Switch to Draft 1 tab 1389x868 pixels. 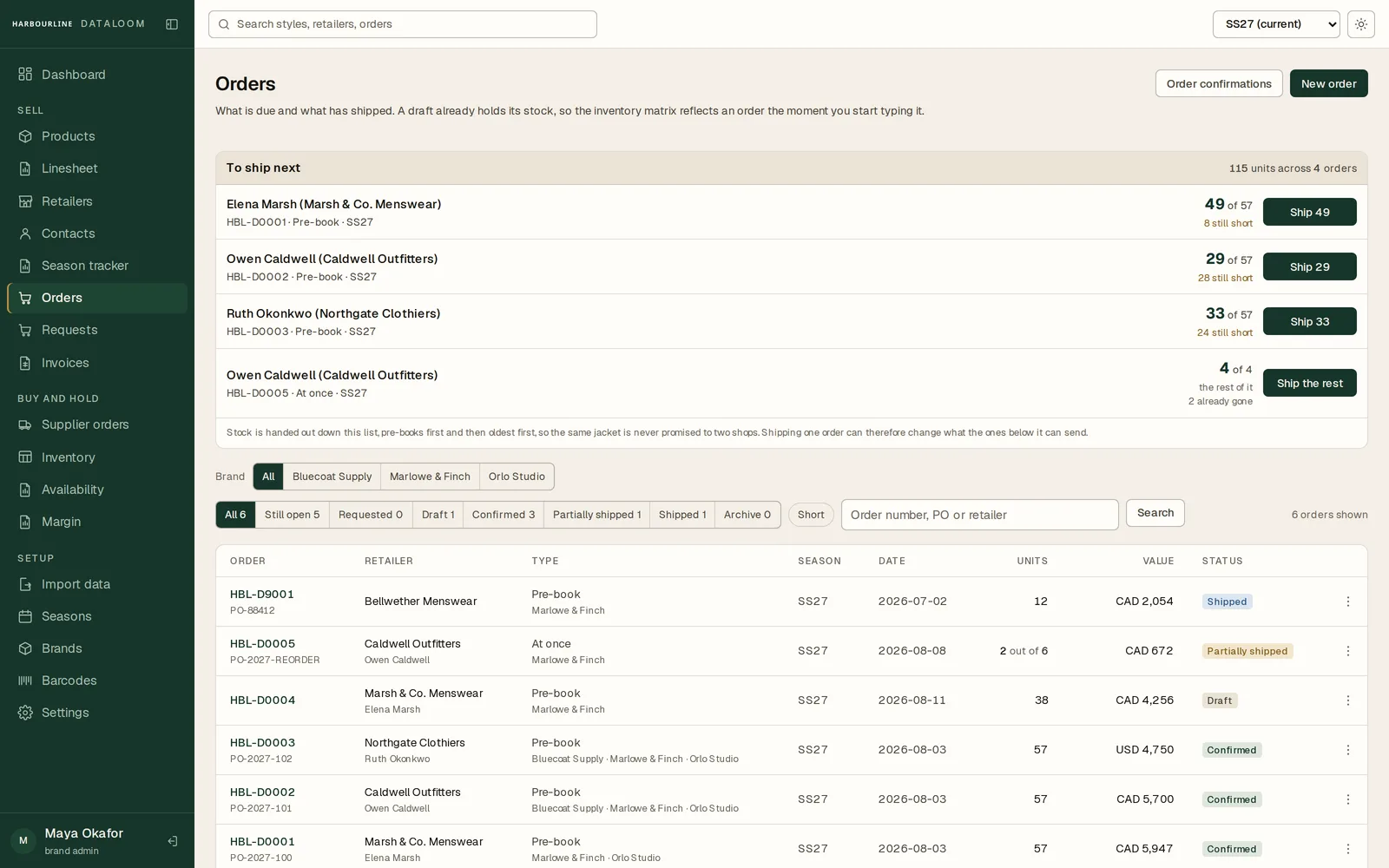[x=438, y=515]
